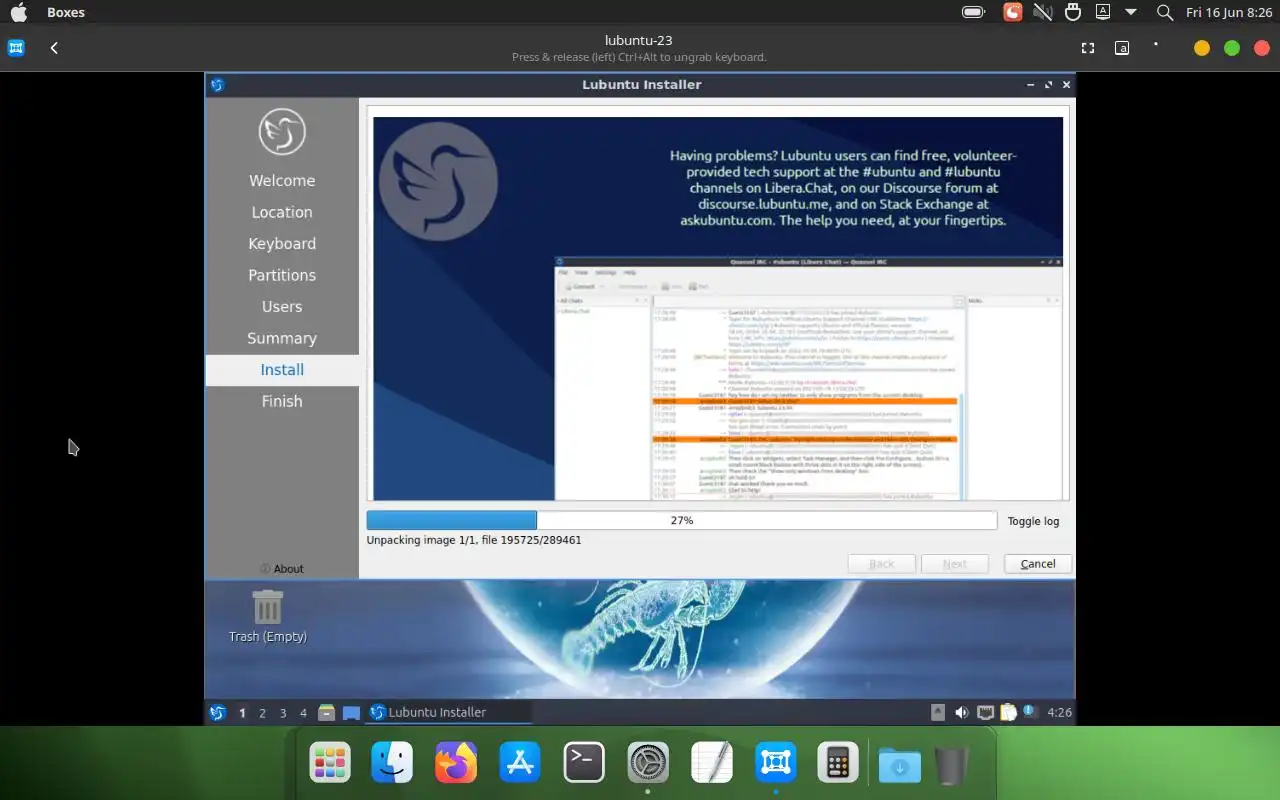The image size is (1280, 800).
Task: Click the Fri 16 Jun 8:26 clock
Action: (1228, 12)
